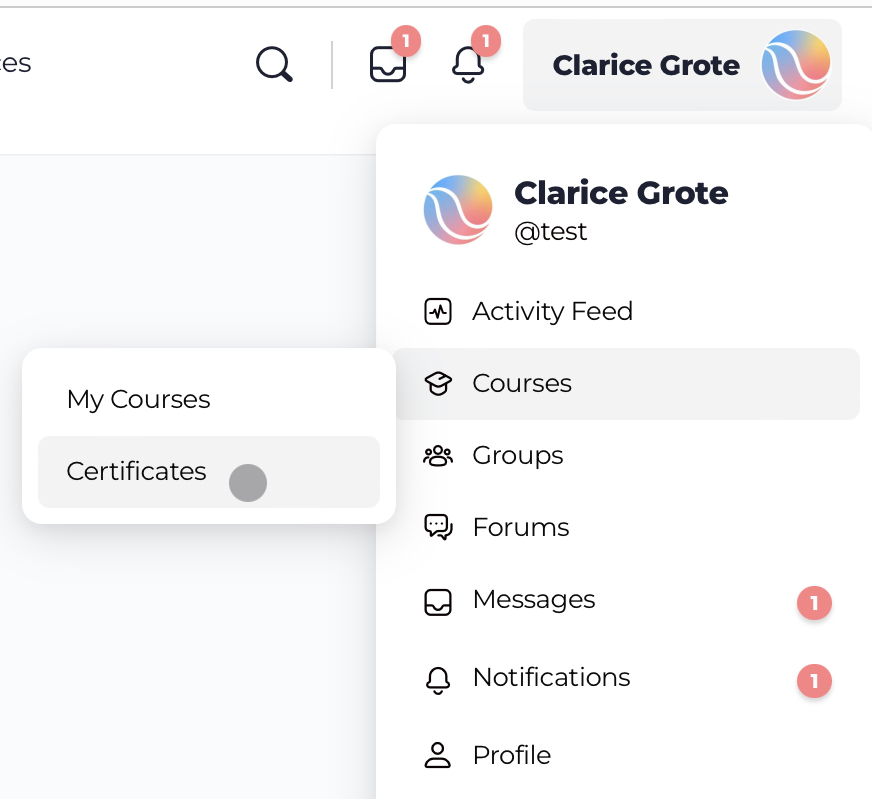The height and width of the screenshot is (799, 872).
Task: Expand the Clarice Grote header user menu
Action: pos(682,65)
